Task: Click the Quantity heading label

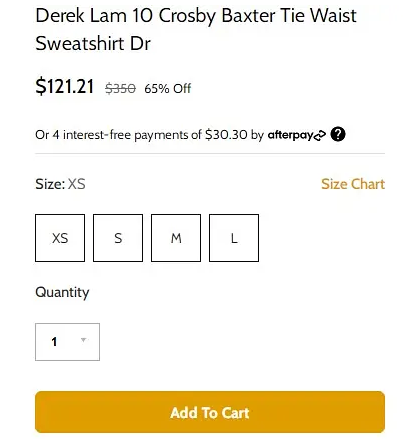Action: tap(62, 292)
